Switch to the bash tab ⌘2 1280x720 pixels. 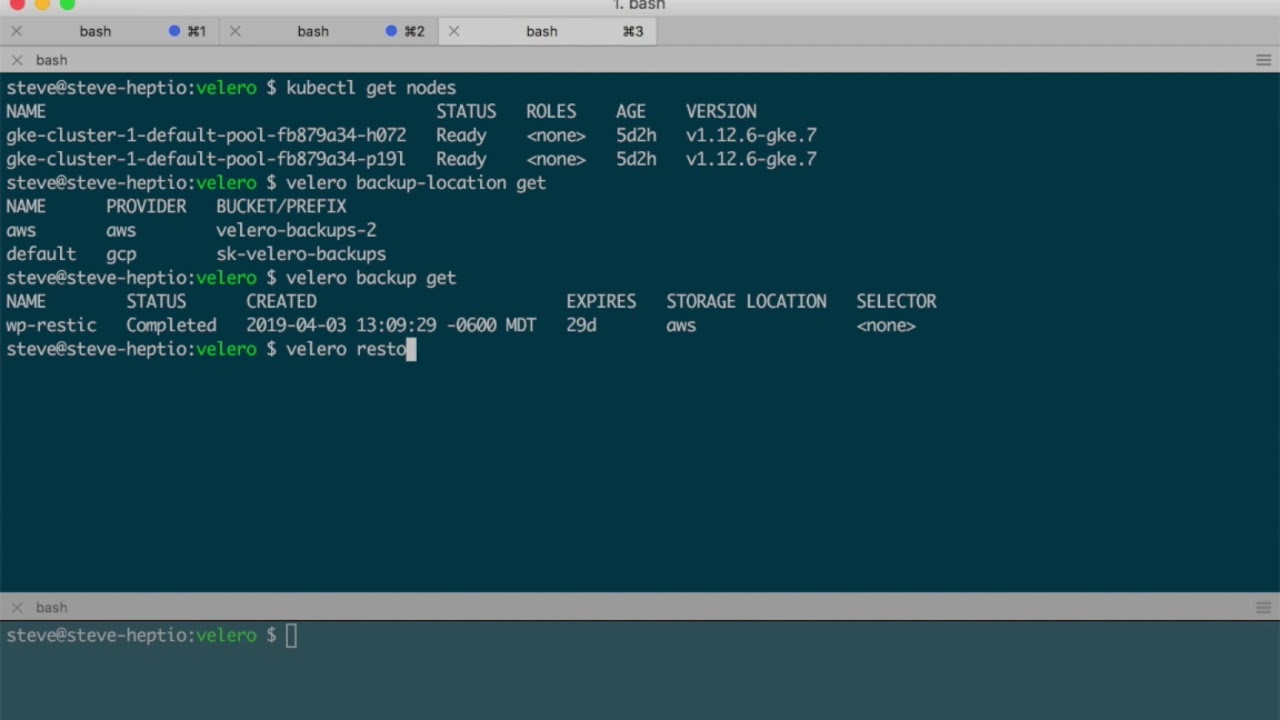(x=313, y=31)
